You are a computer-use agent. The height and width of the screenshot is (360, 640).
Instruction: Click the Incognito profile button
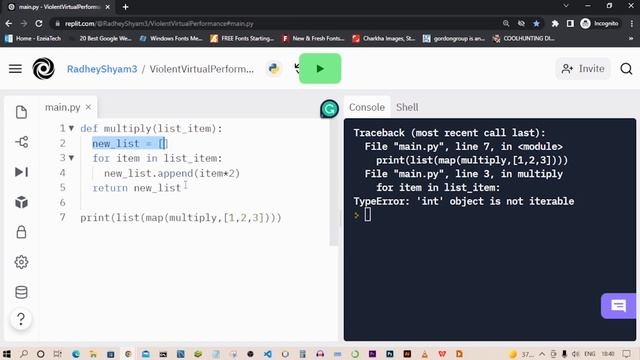pos(600,24)
